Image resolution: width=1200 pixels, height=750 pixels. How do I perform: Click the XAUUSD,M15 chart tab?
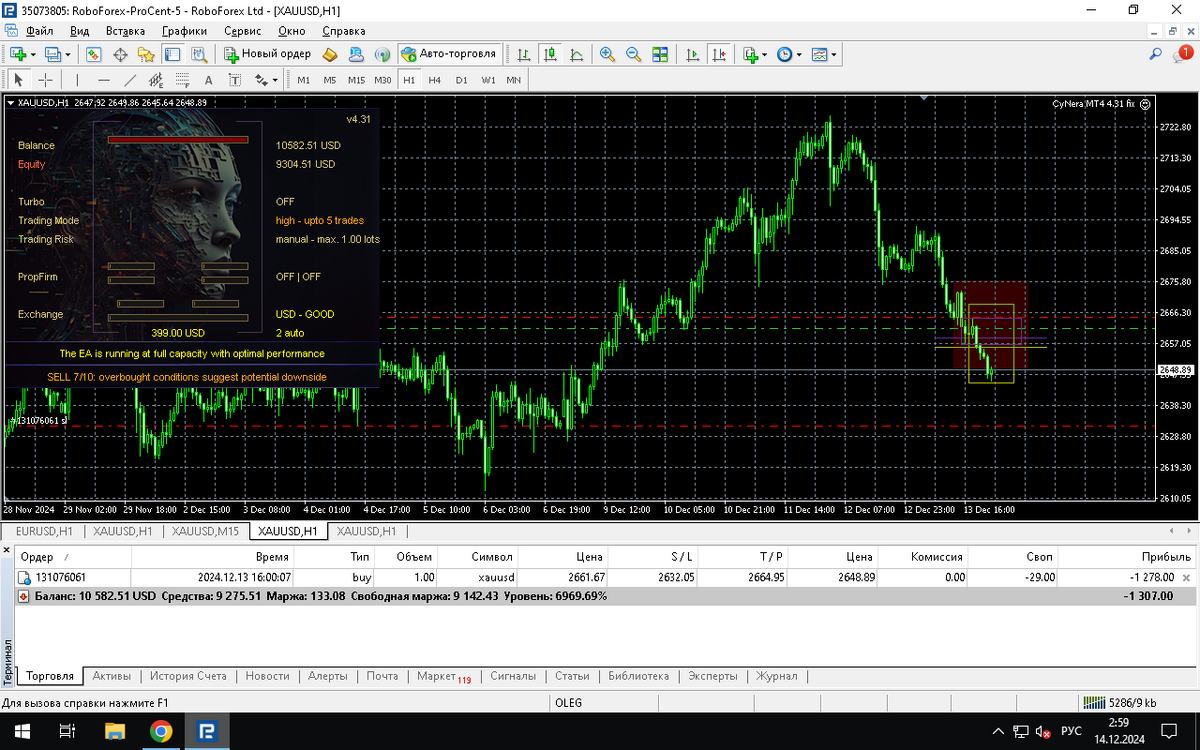[x=206, y=531]
